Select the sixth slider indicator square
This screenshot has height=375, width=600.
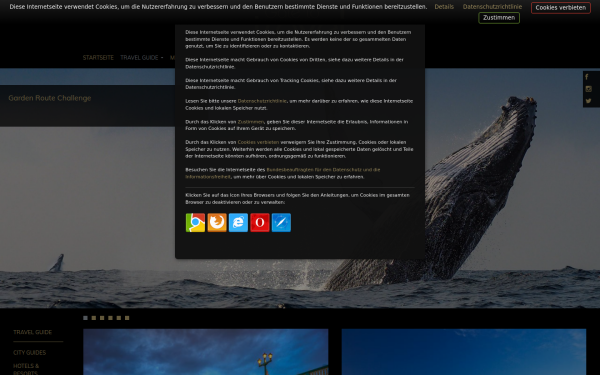coord(127,318)
